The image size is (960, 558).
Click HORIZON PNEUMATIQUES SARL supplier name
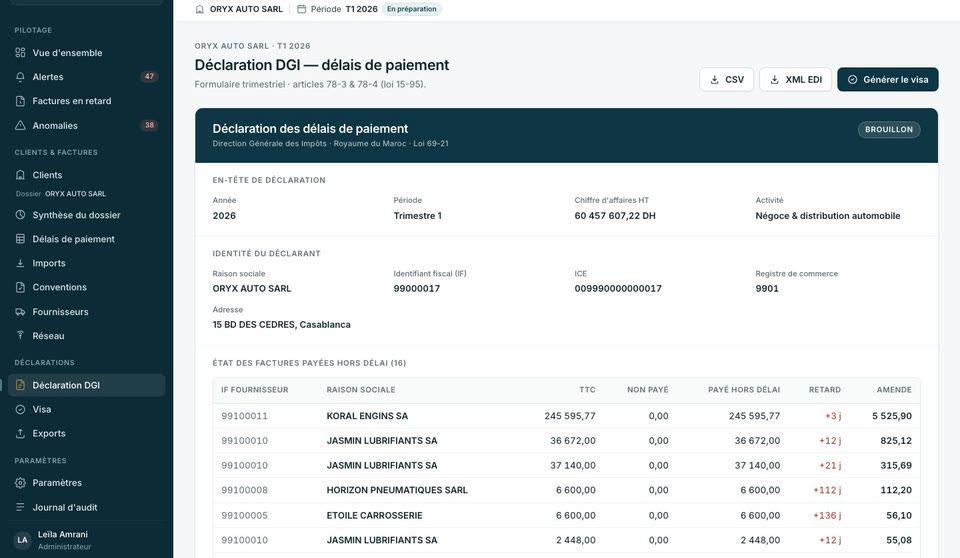pyautogui.click(x=397, y=490)
